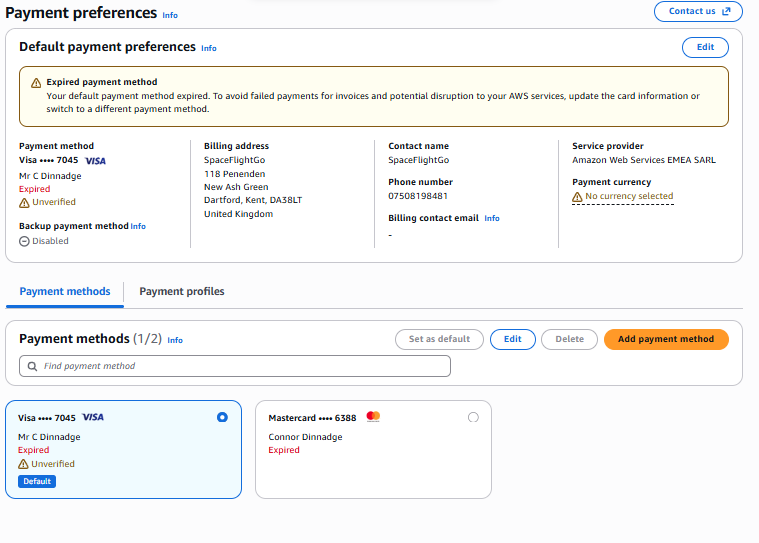Edit the default payment preferences

705,47
